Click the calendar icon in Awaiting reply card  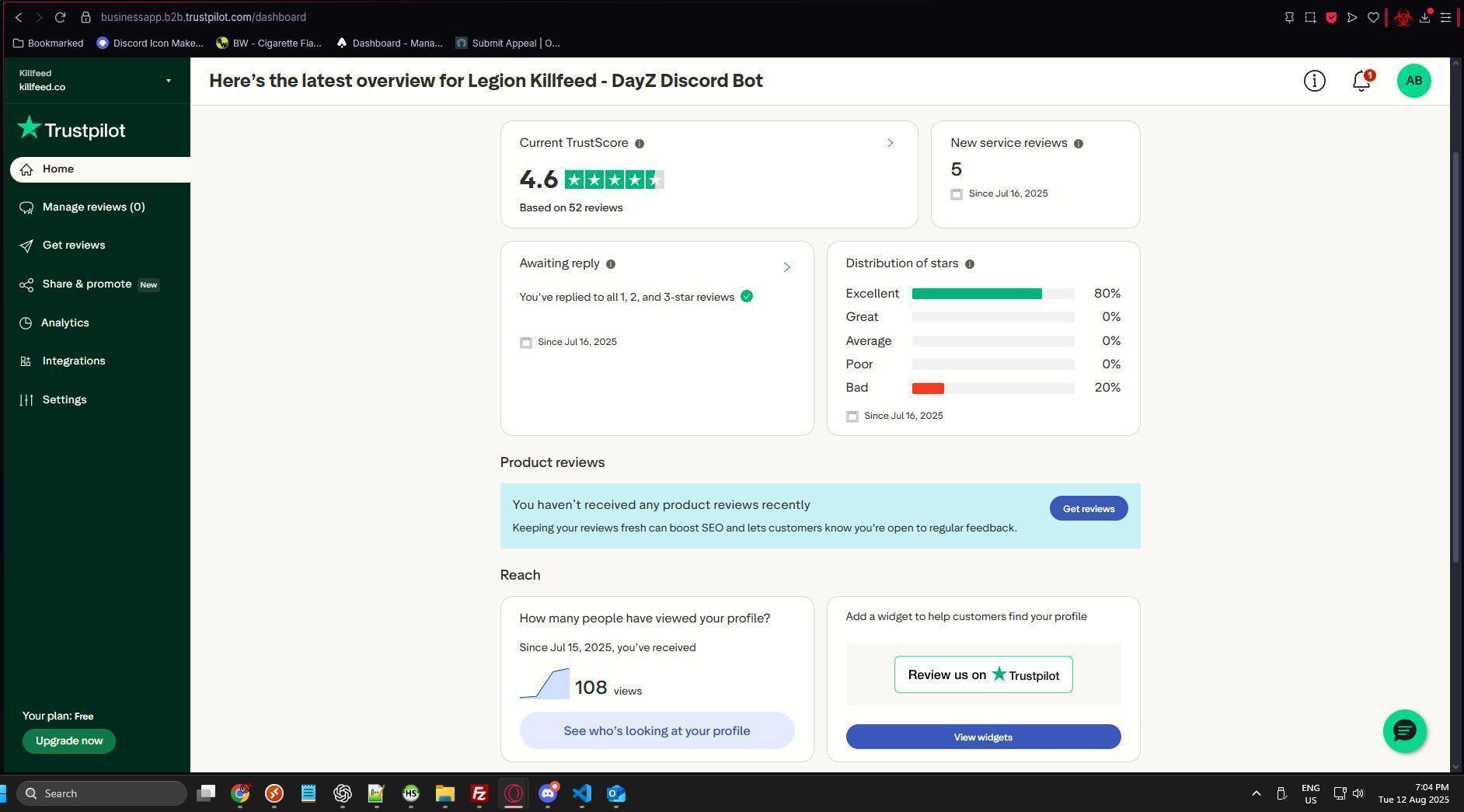[x=526, y=343]
